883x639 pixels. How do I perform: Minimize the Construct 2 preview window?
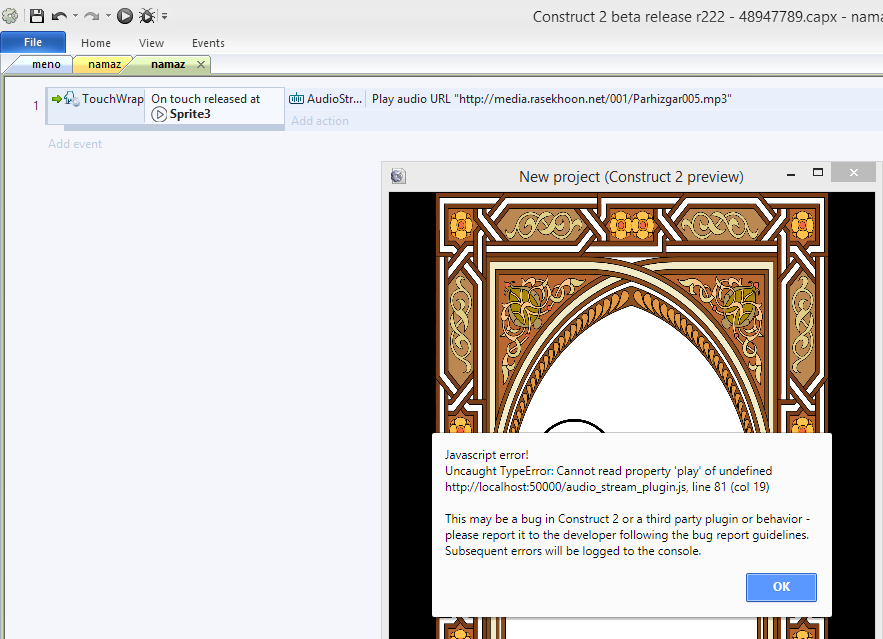791,173
